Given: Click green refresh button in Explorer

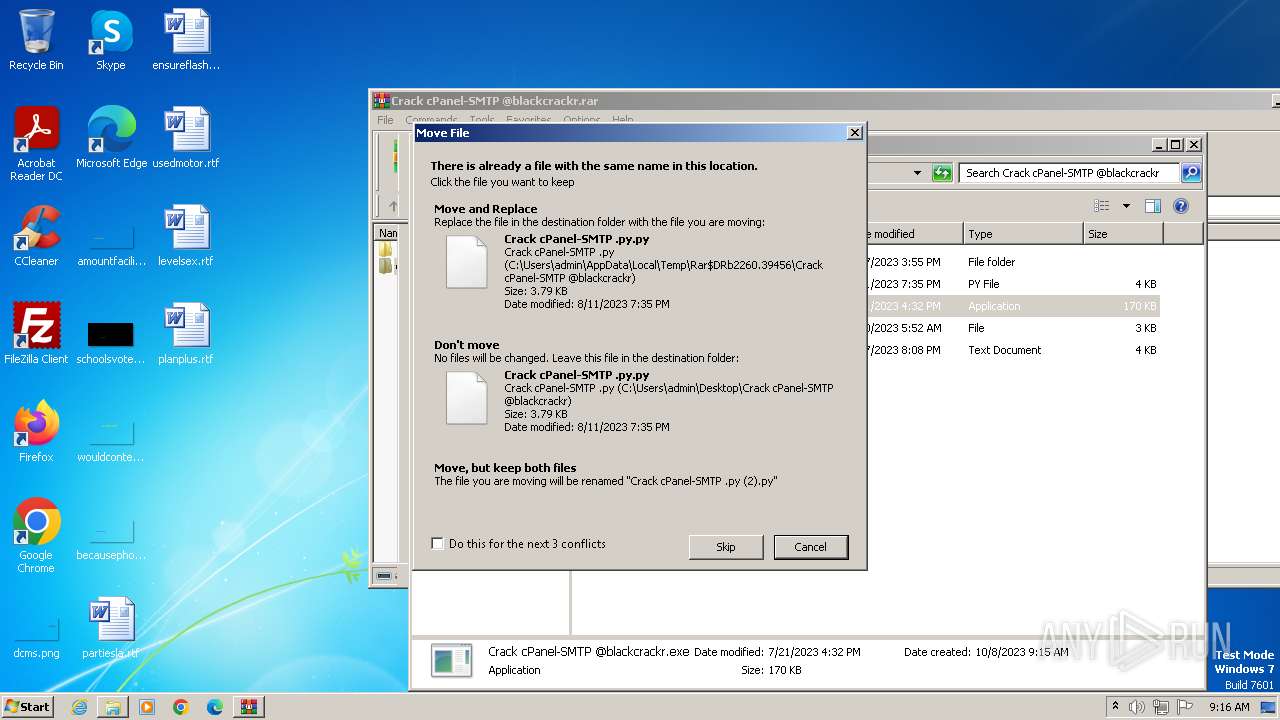Looking at the screenshot, I should [x=942, y=173].
